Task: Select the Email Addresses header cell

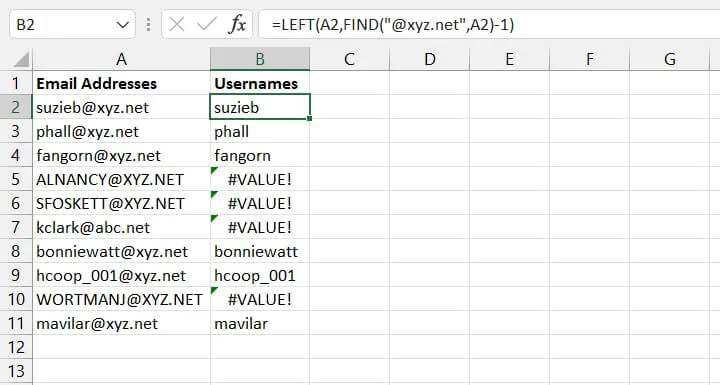Action: tap(121, 83)
